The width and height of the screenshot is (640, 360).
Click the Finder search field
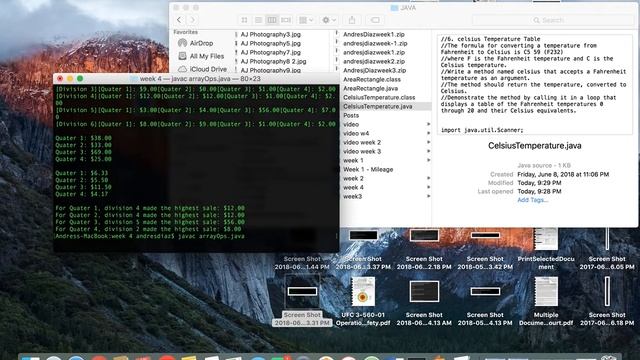pos(553,20)
